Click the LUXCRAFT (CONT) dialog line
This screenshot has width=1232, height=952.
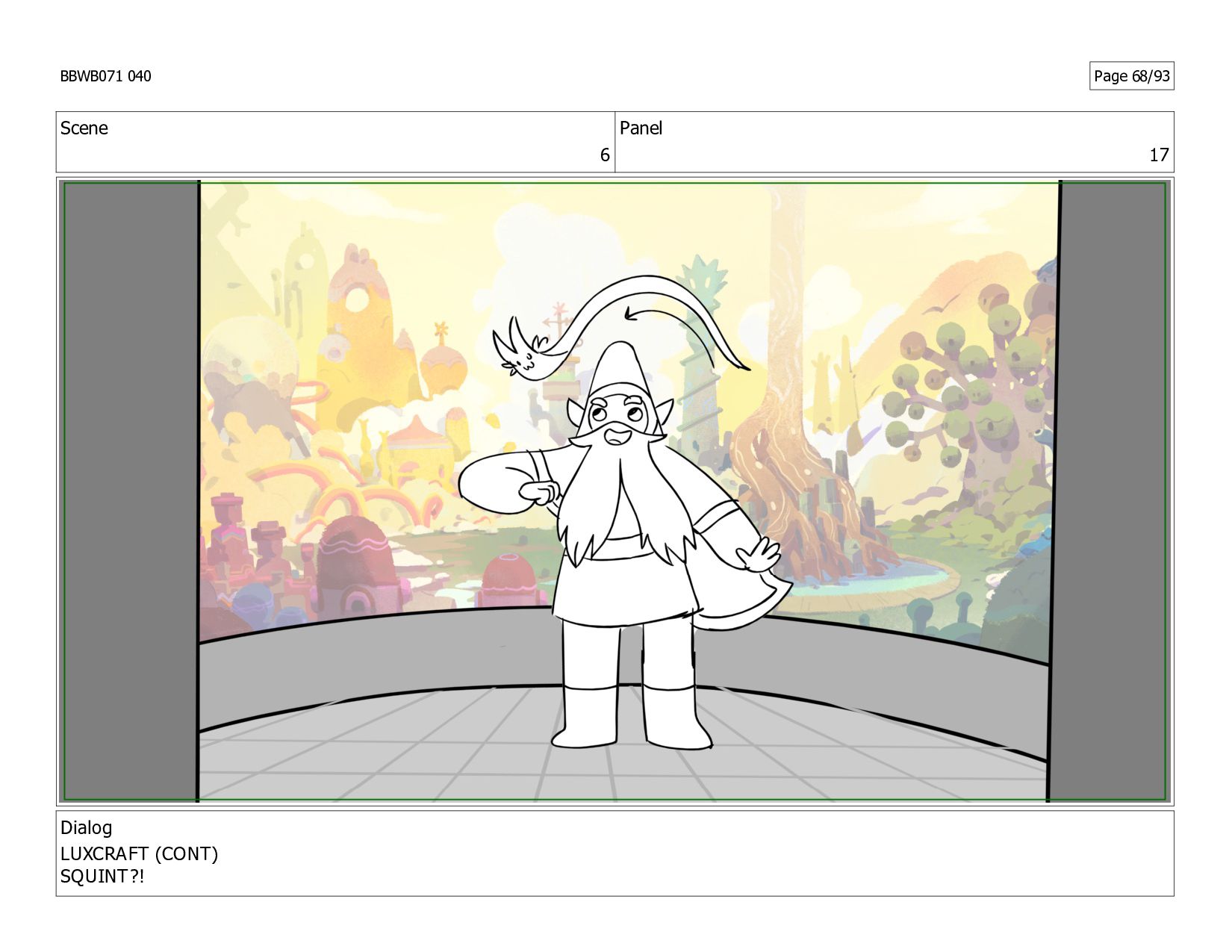point(139,853)
